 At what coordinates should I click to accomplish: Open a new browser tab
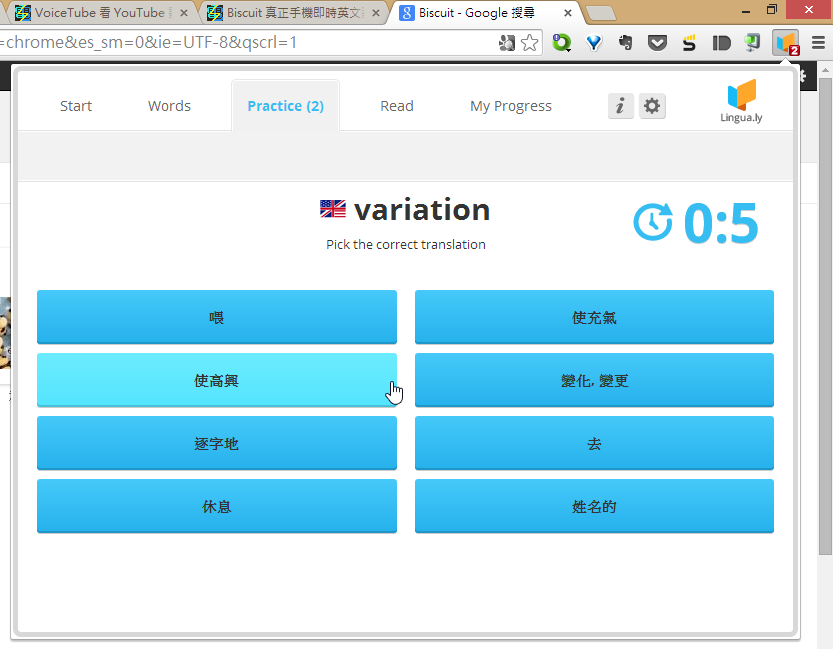pyautogui.click(x=601, y=13)
